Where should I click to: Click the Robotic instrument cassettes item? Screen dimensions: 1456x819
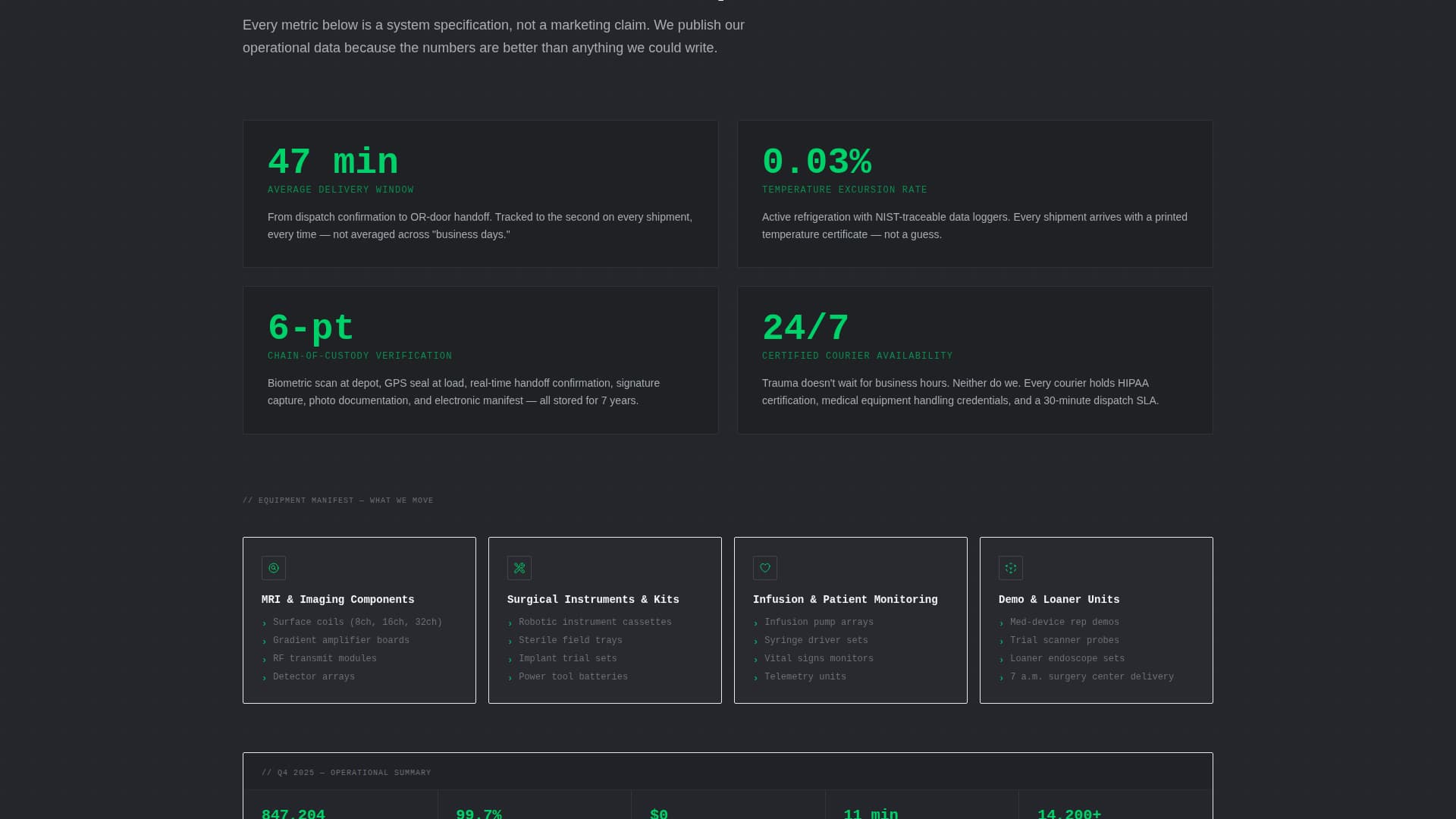pos(595,623)
